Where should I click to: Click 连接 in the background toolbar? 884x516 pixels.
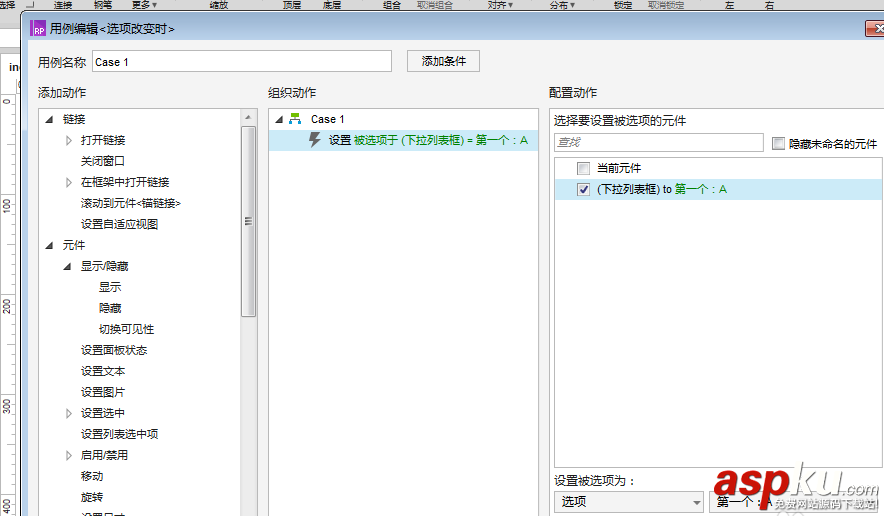(x=63, y=5)
